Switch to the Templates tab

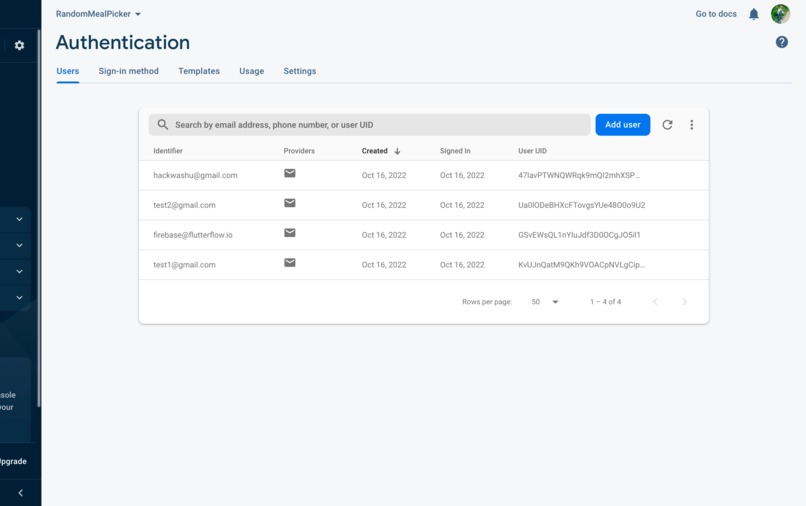[x=199, y=71]
